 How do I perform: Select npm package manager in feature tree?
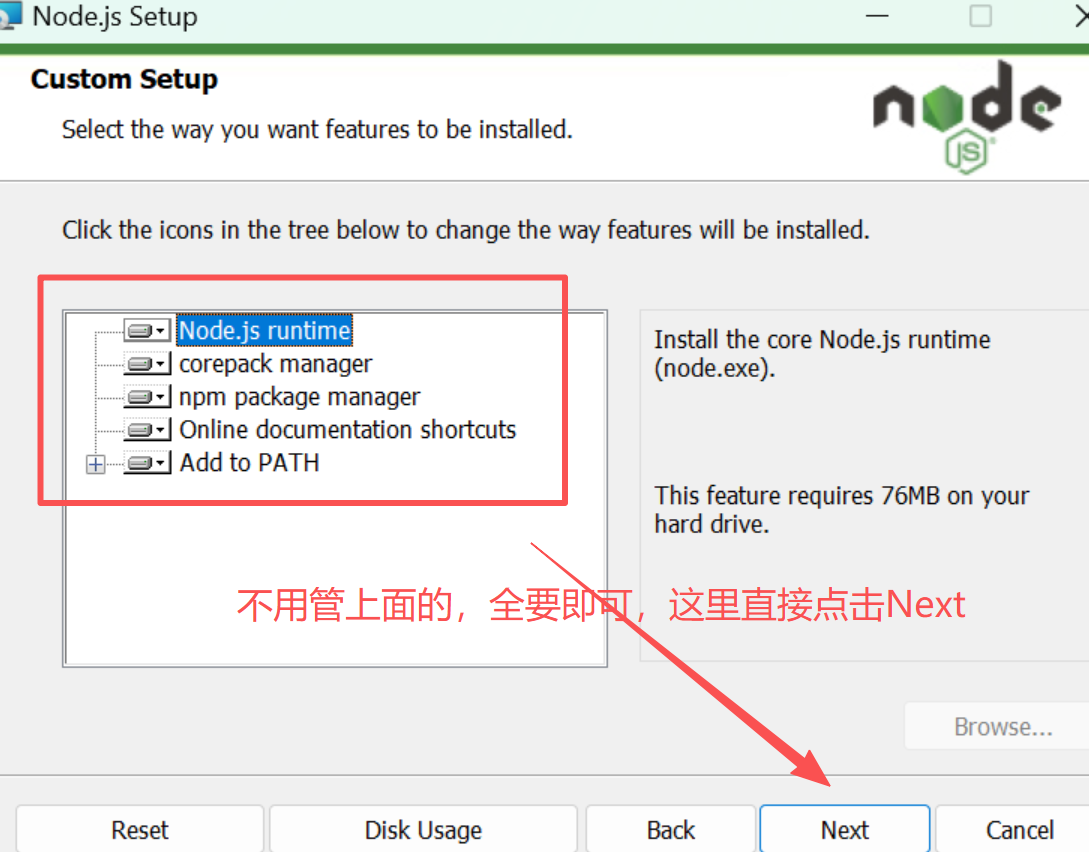point(299,397)
